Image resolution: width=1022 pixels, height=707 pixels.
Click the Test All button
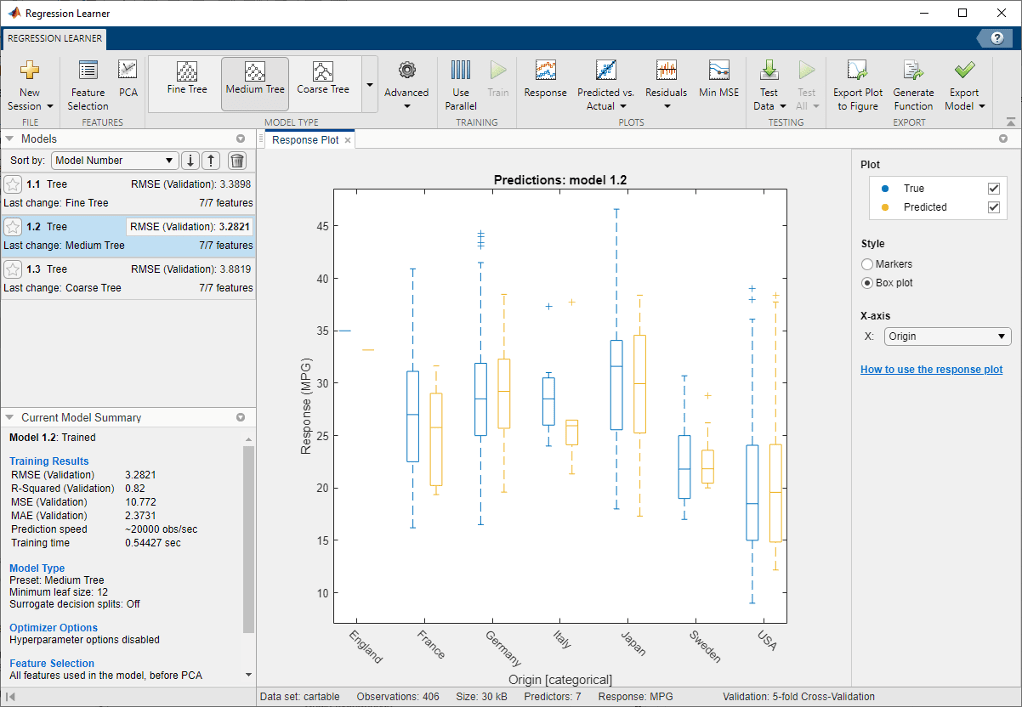(x=806, y=85)
